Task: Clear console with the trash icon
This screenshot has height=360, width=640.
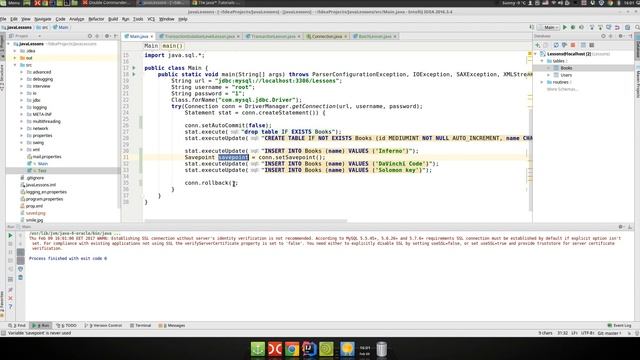Action: click(x=20, y=278)
